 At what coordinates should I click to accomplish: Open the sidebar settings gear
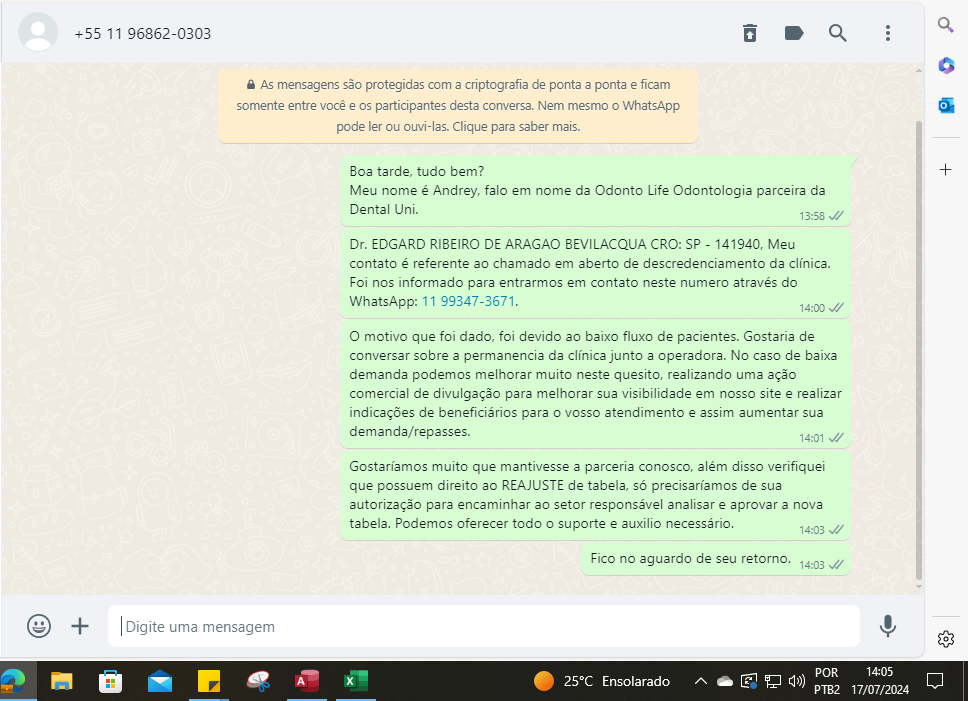tap(946, 639)
